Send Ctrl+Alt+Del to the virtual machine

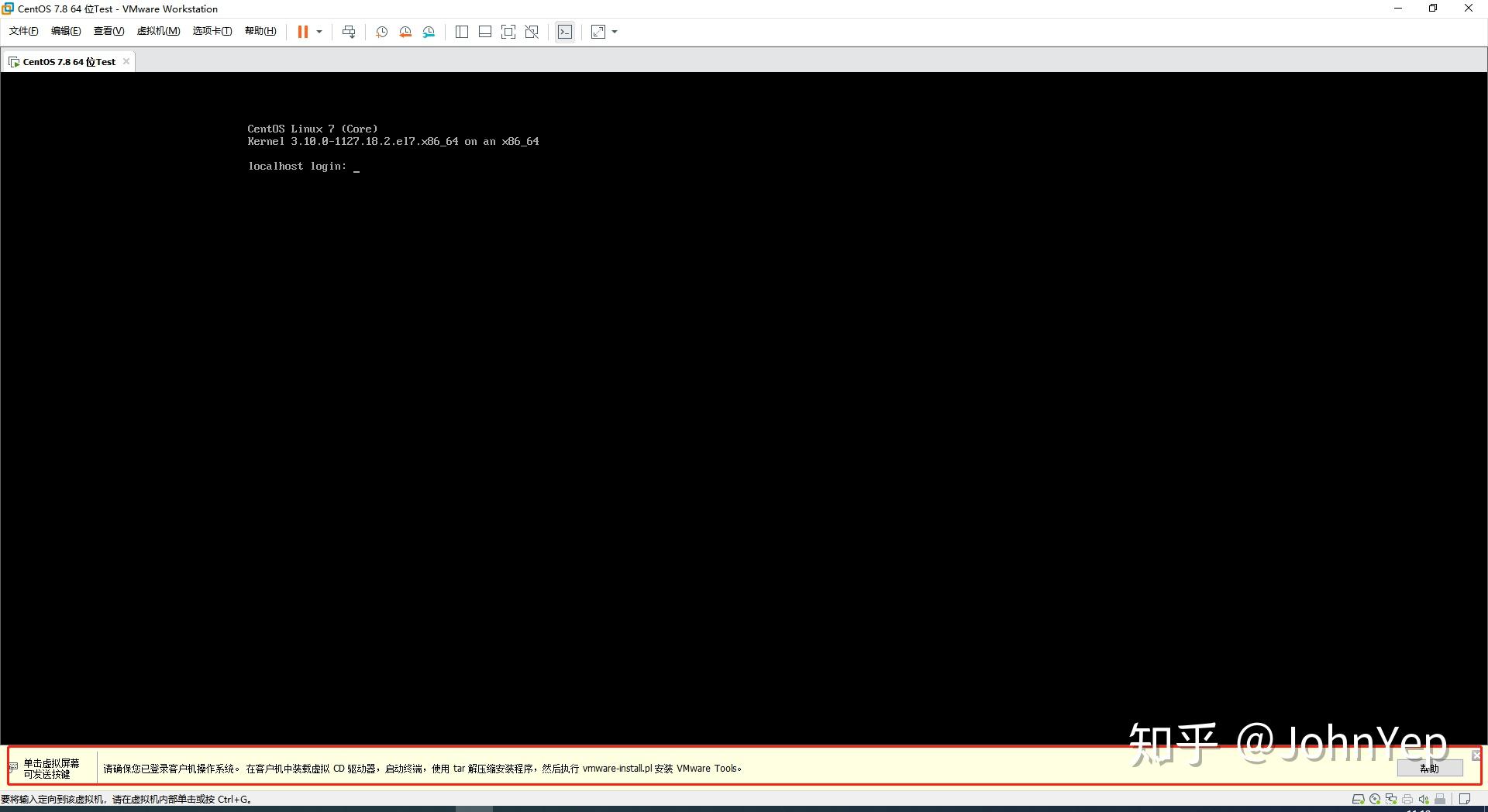(x=349, y=32)
